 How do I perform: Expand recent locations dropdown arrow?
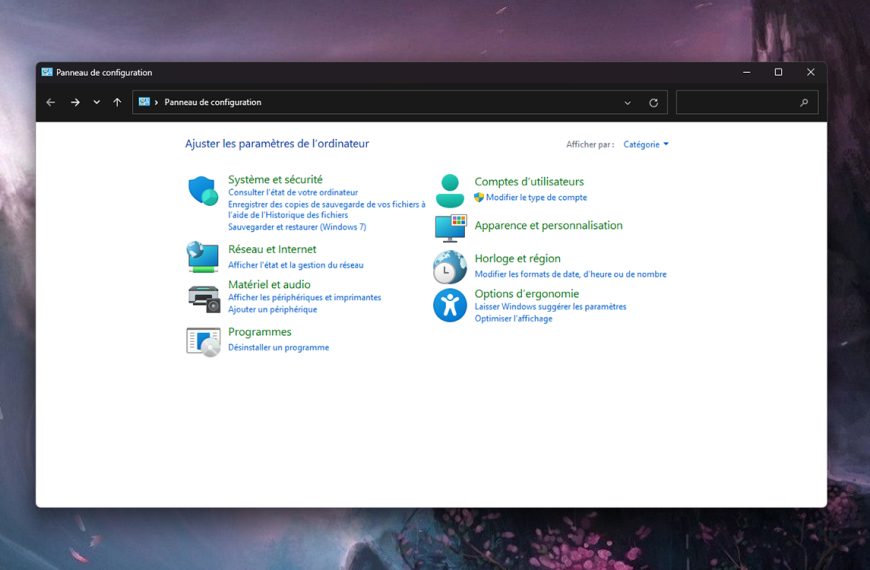click(97, 103)
